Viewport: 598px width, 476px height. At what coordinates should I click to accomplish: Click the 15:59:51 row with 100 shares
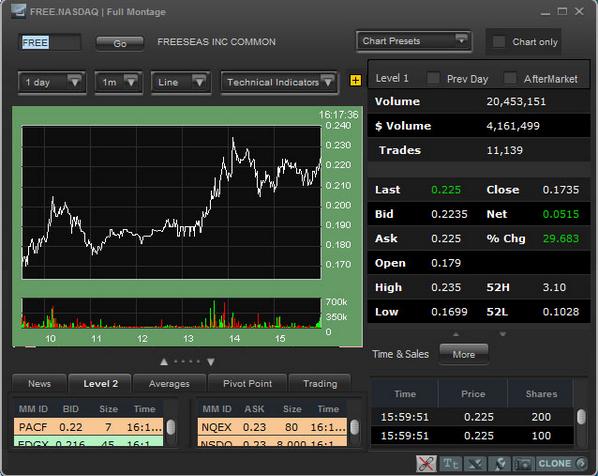click(x=472, y=436)
